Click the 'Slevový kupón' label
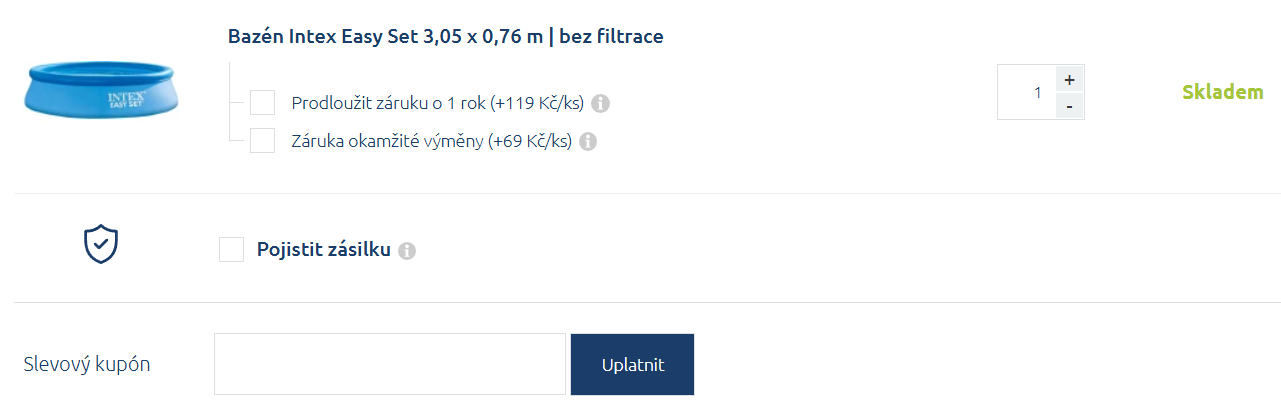Screen dimensions: 1281x410 point(87,364)
